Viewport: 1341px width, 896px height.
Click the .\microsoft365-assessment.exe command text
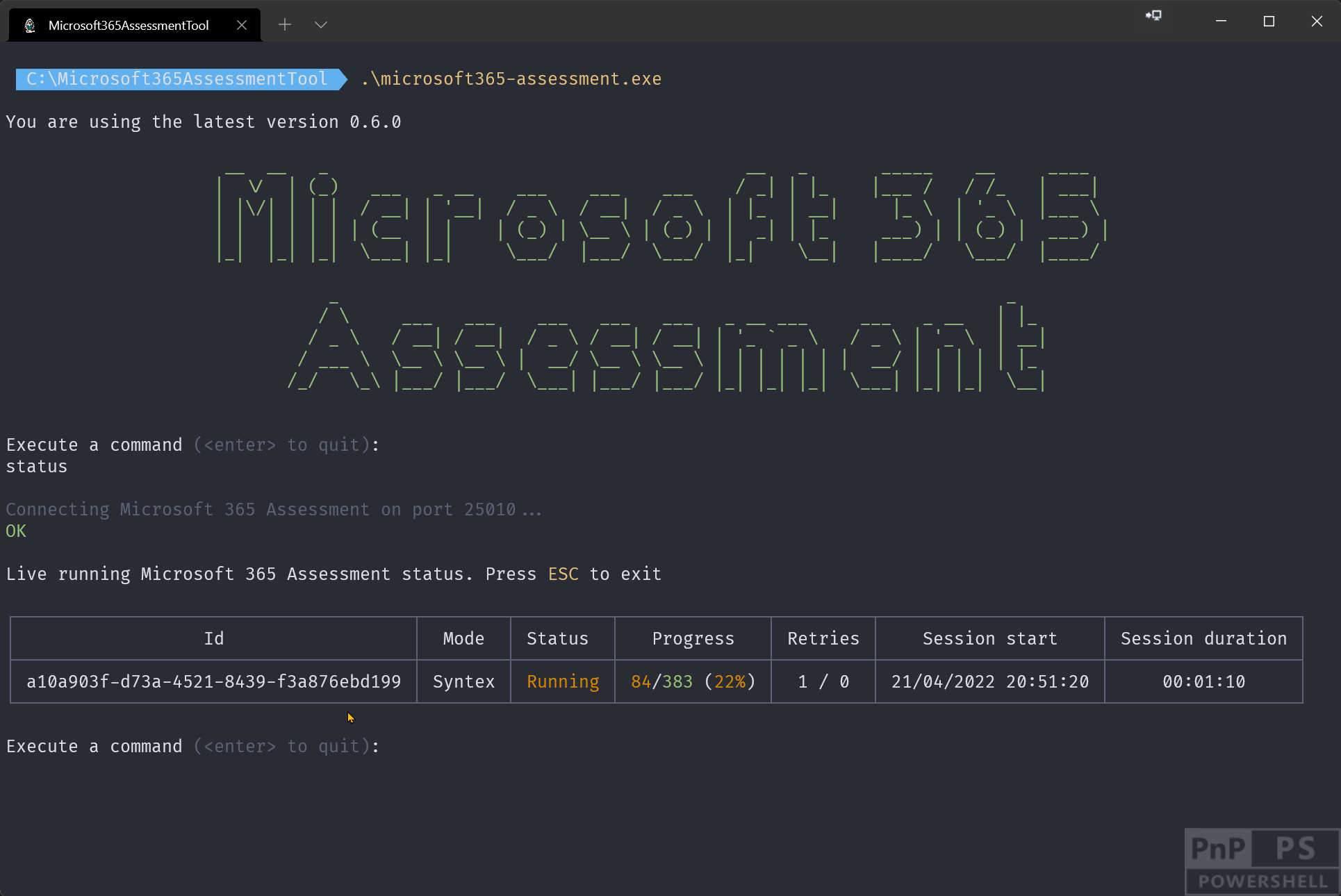[x=511, y=79]
